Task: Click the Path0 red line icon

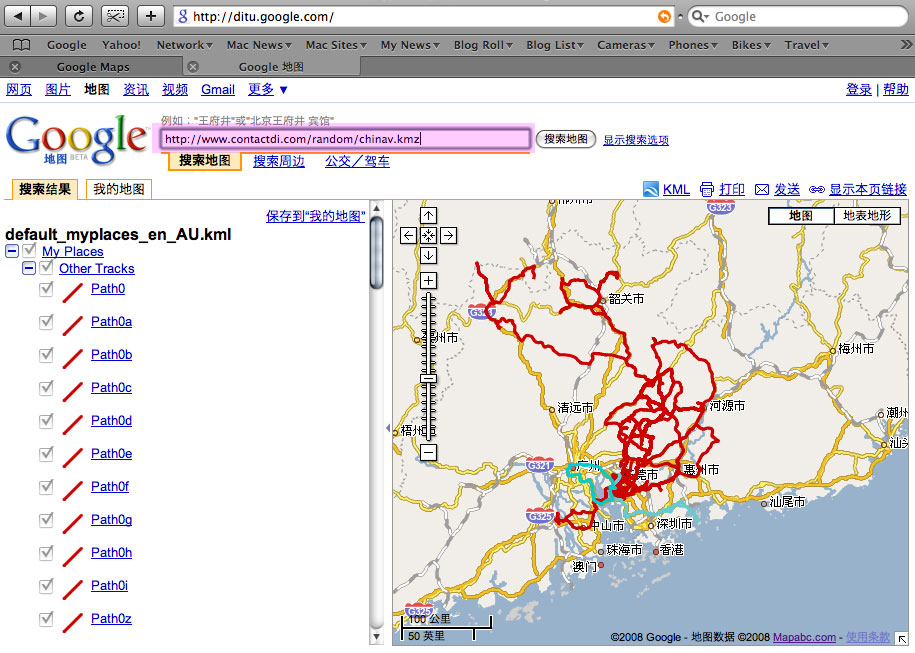Action: 73,292
